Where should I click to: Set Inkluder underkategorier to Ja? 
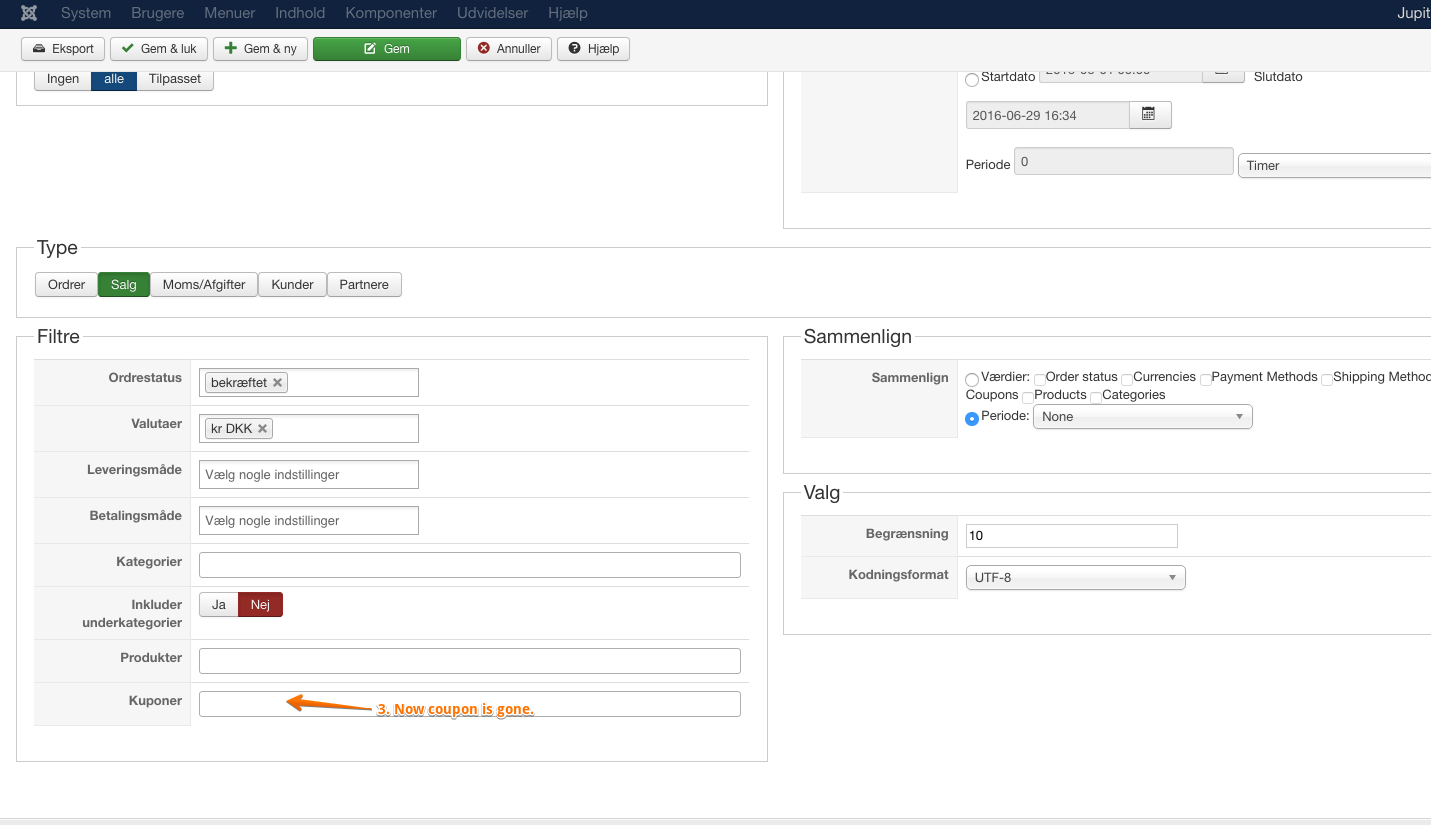(x=219, y=605)
